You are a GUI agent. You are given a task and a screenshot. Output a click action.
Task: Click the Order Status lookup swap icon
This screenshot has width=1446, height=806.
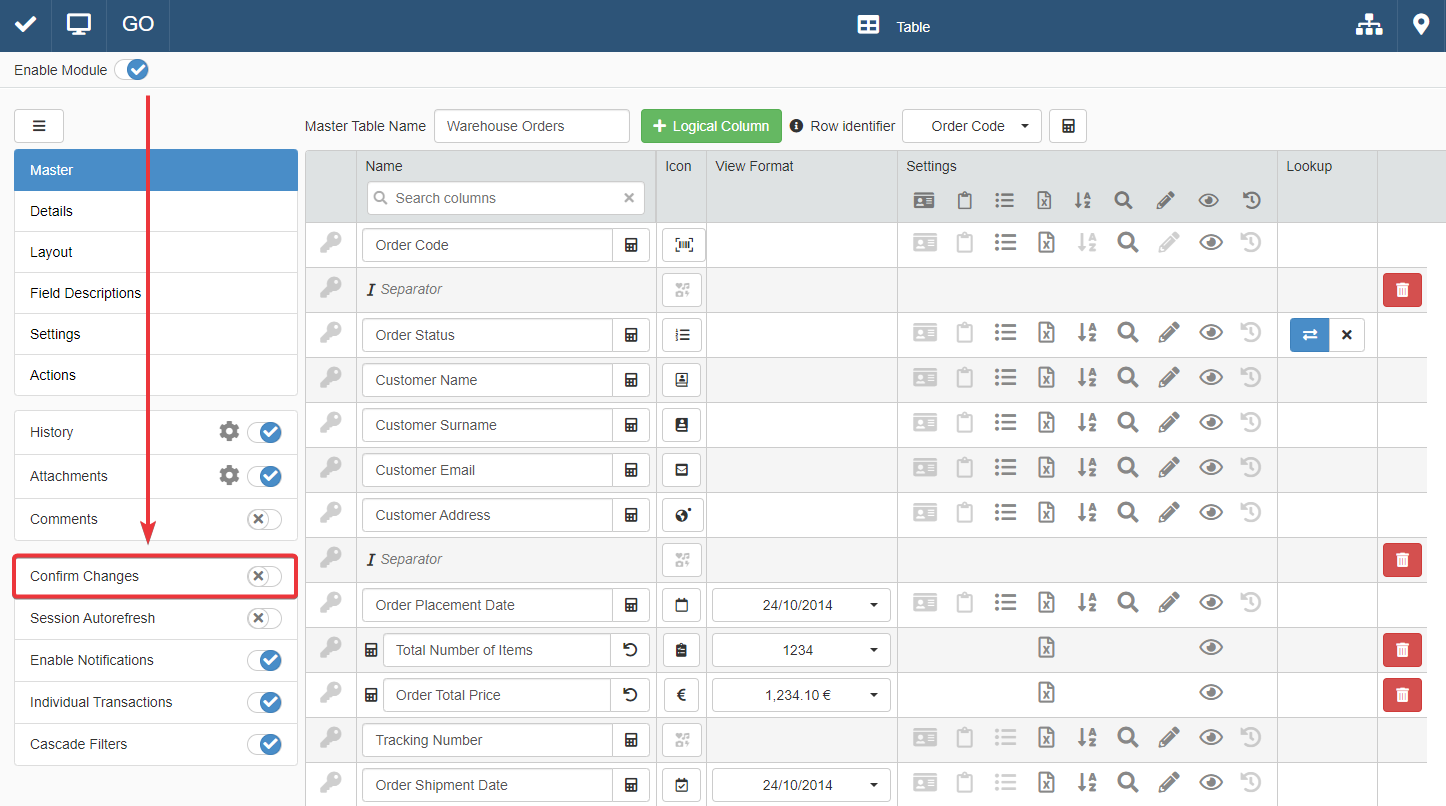[1309, 335]
